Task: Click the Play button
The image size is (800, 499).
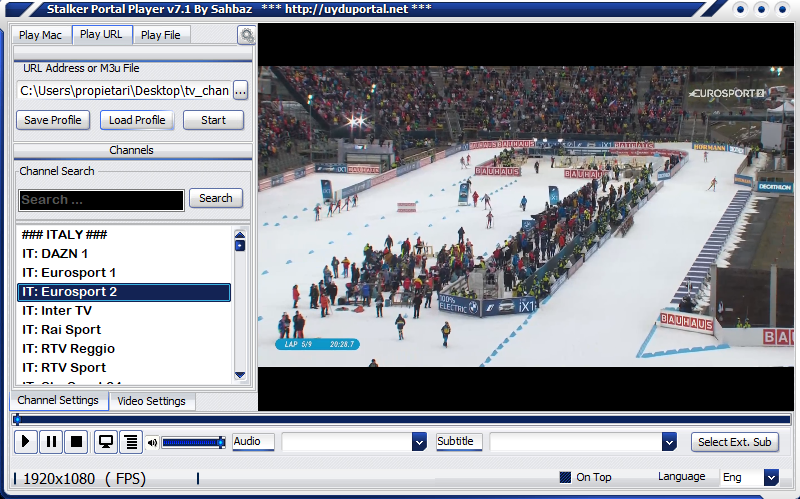Action: point(26,441)
